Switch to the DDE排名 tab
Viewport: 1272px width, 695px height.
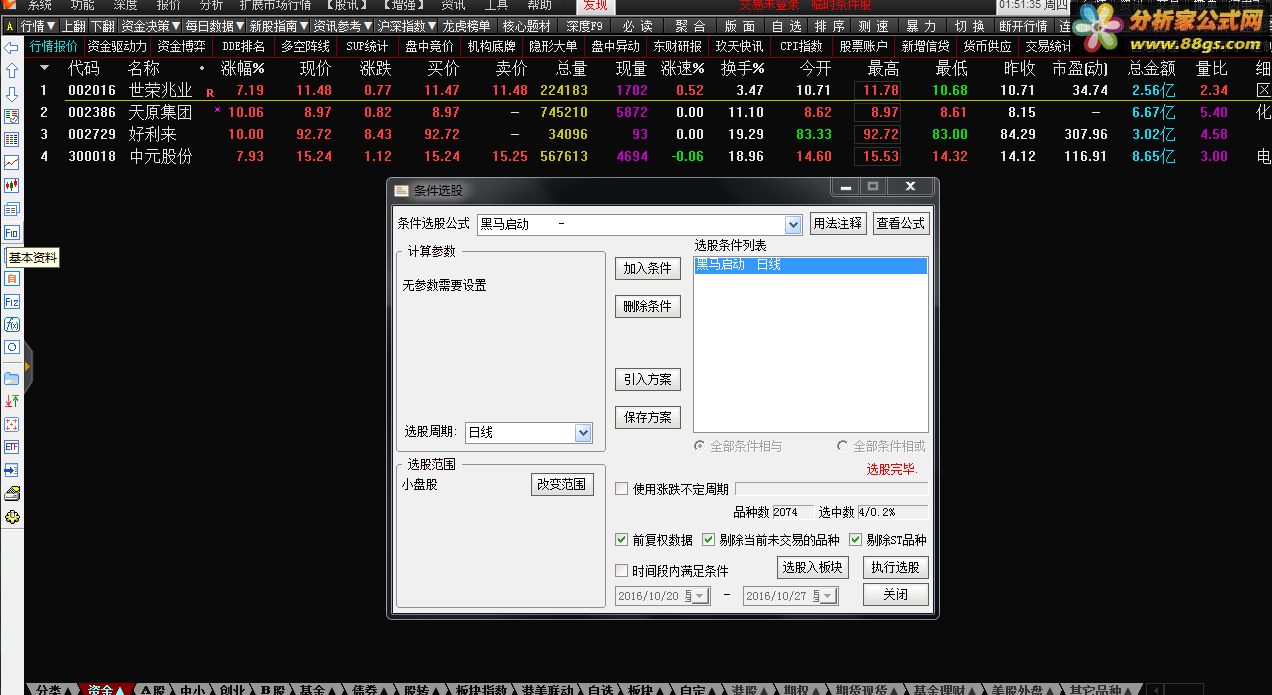pyautogui.click(x=244, y=46)
